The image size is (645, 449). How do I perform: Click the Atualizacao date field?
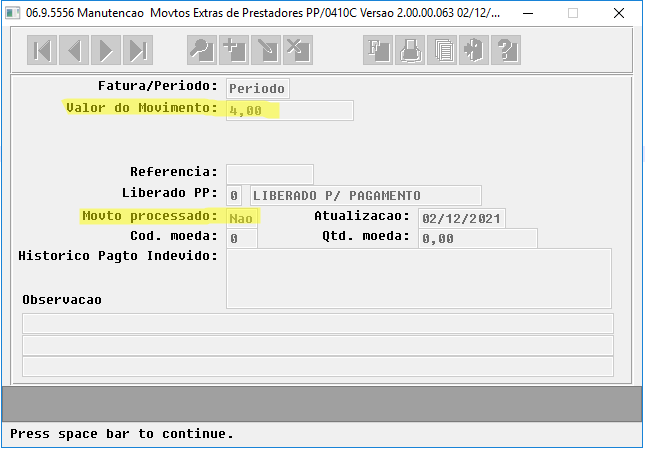click(462, 218)
